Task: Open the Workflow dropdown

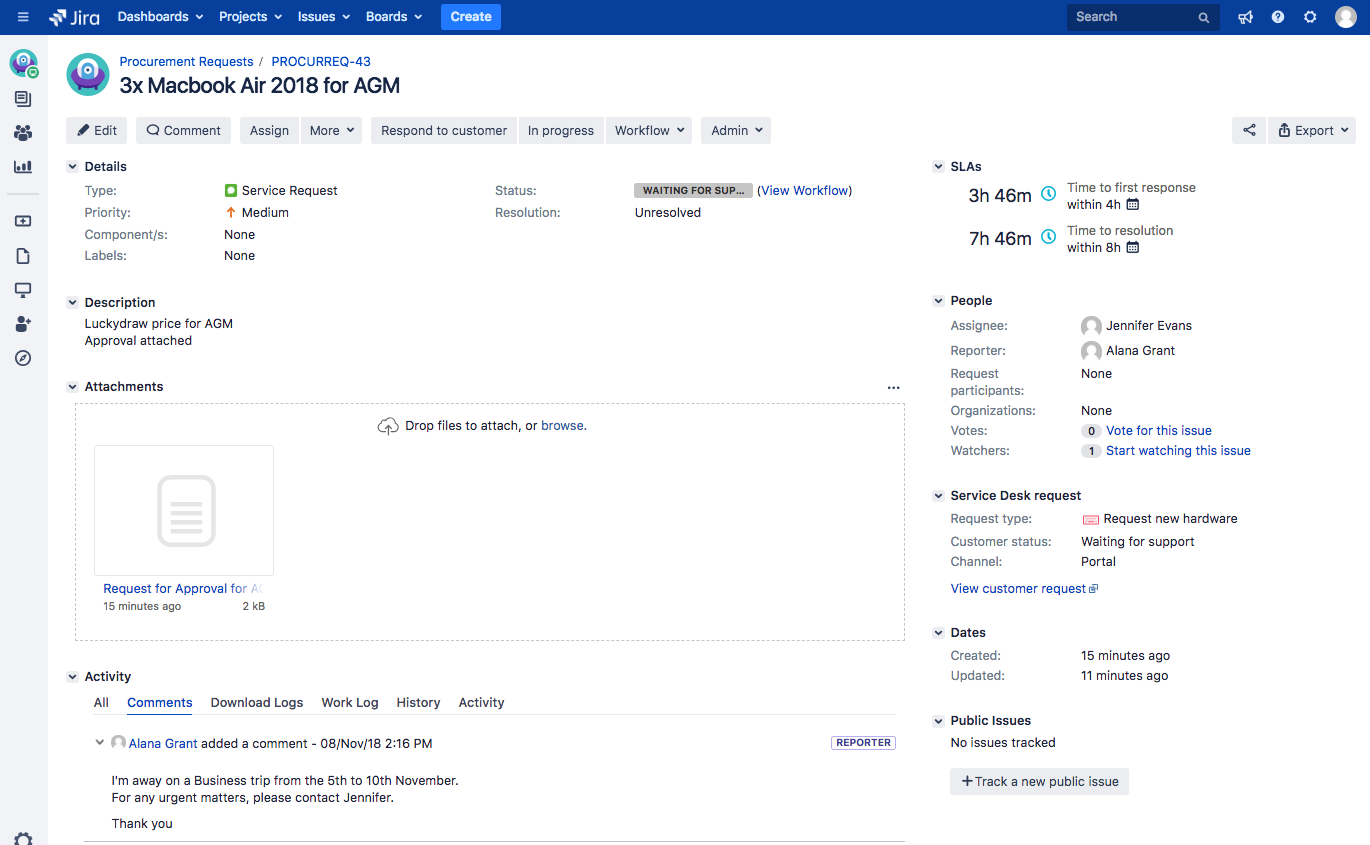Action: click(x=649, y=130)
